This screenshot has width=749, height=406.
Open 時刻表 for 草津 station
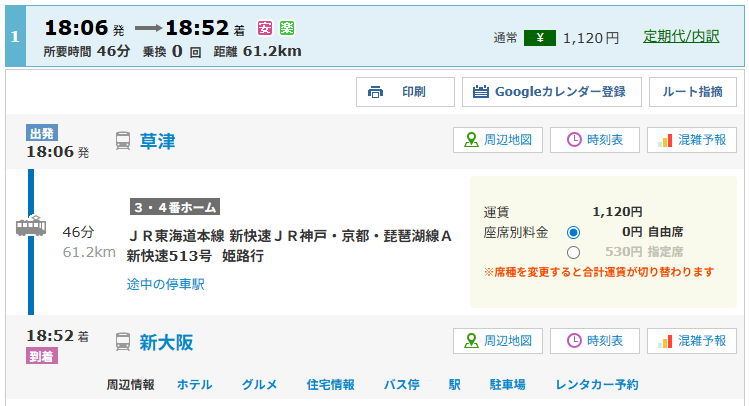tap(595, 140)
